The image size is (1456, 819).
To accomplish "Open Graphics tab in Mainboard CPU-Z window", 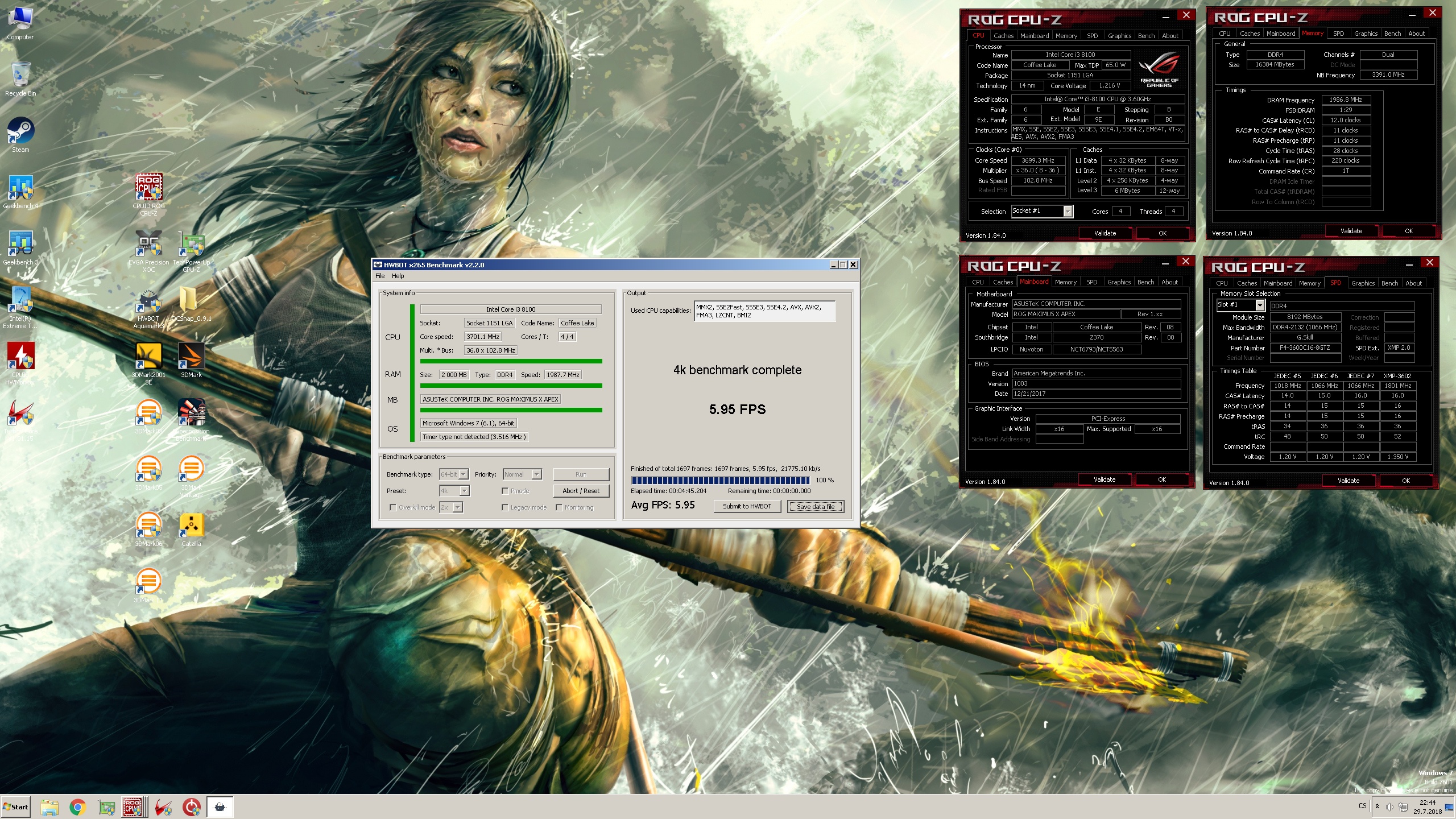I will coord(1119,282).
